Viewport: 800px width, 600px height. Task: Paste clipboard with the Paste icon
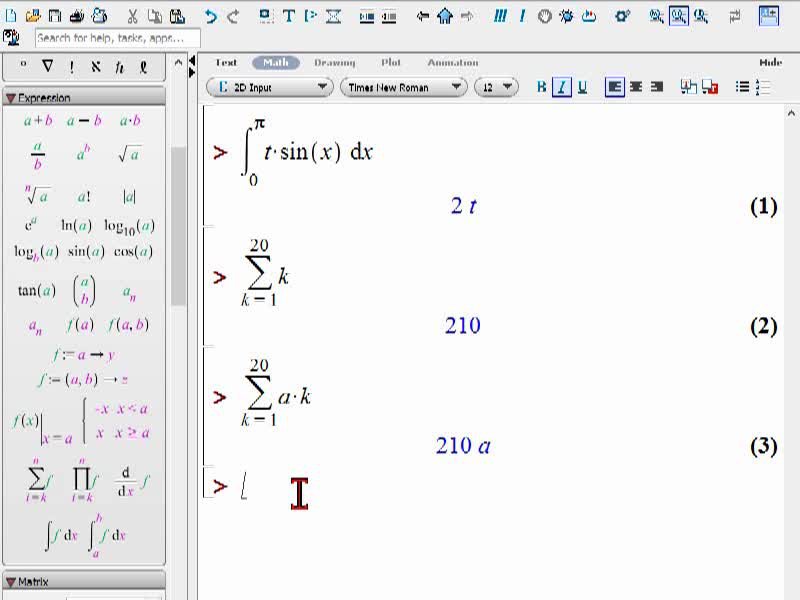click(177, 16)
